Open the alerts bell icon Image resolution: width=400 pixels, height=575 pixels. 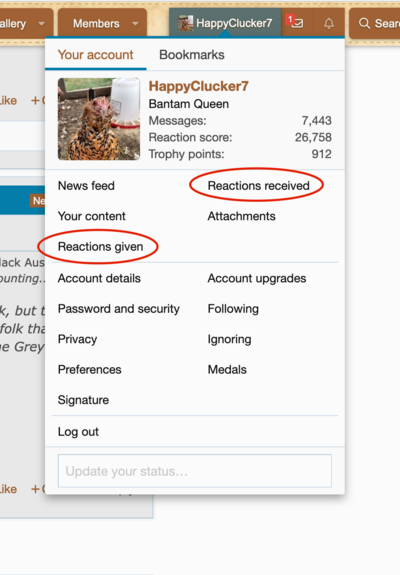pyautogui.click(x=329, y=23)
